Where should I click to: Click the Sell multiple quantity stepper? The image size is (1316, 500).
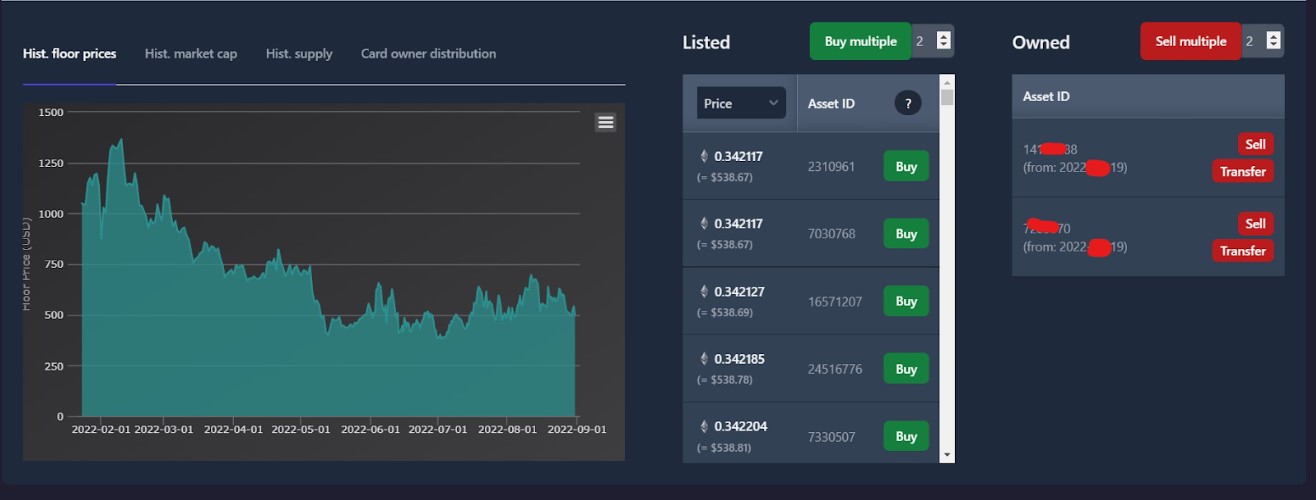1273,41
